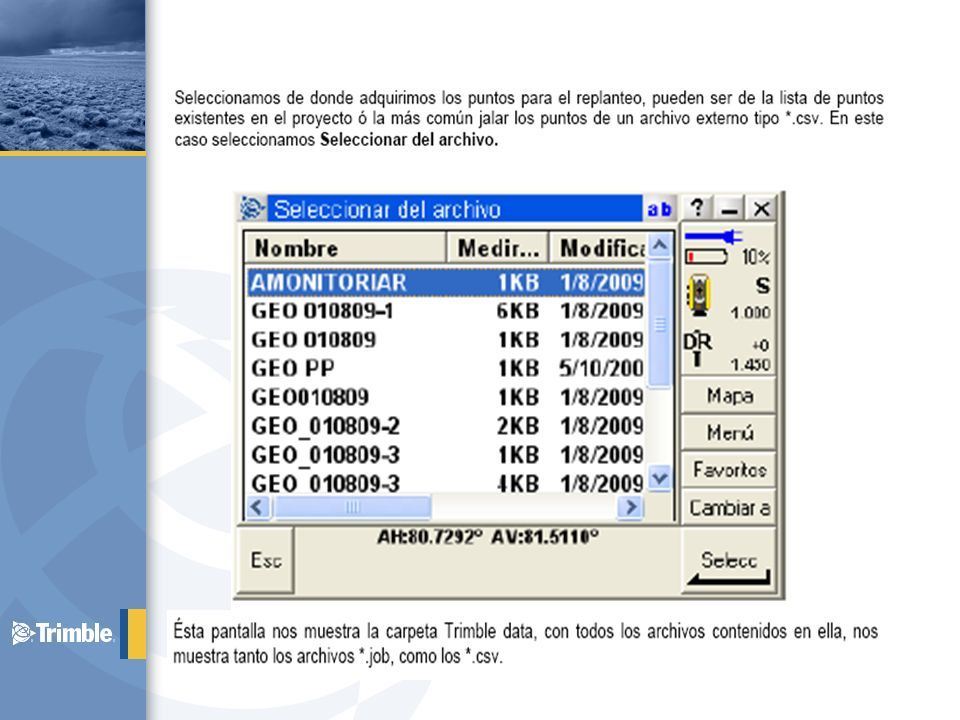Click the 5/10/200 modified date cell
Viewport: 960px width, 720px height.
coord(601,369)
